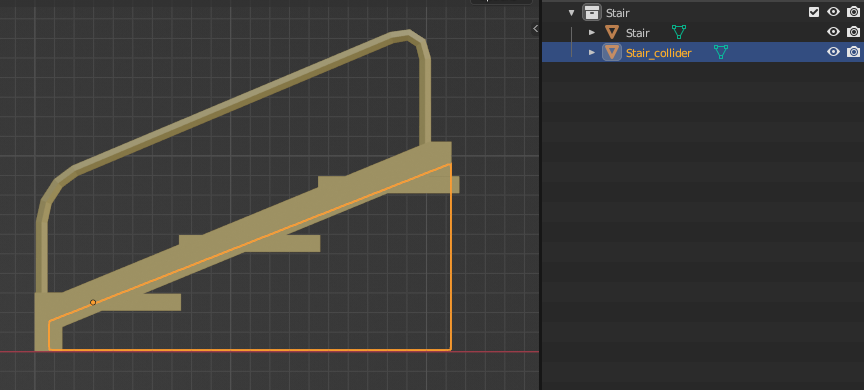Disable rendering of the Stair object
The image size is (864, 390).
point(854,32)
